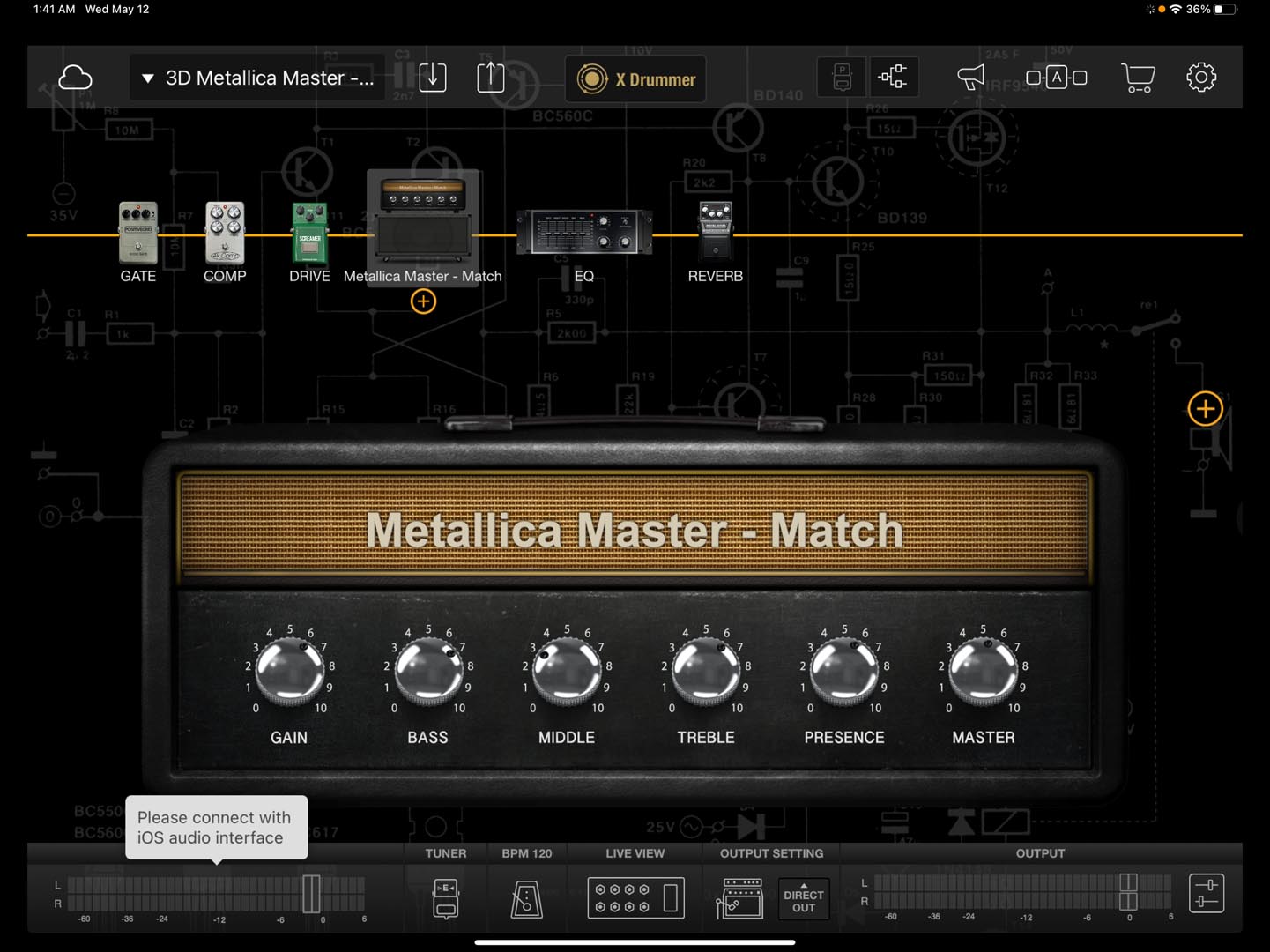Open the X Drummer button
The width and height of the screenshot is (1270, 952).
[635, 79]
